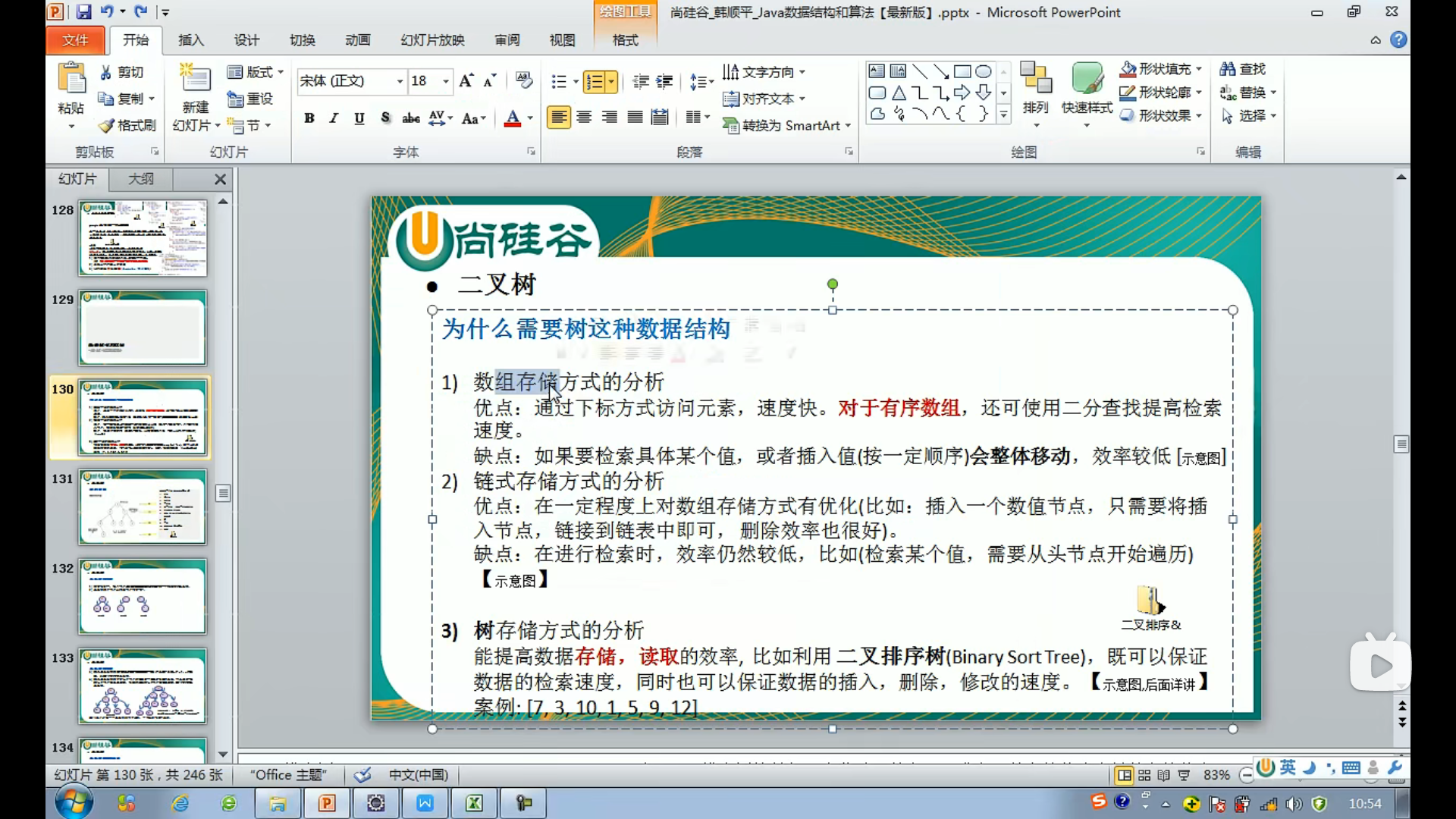The image size is (1456, 819).
Task: Click Convert to SmartArt button
Action: click(x=787, y=125)
